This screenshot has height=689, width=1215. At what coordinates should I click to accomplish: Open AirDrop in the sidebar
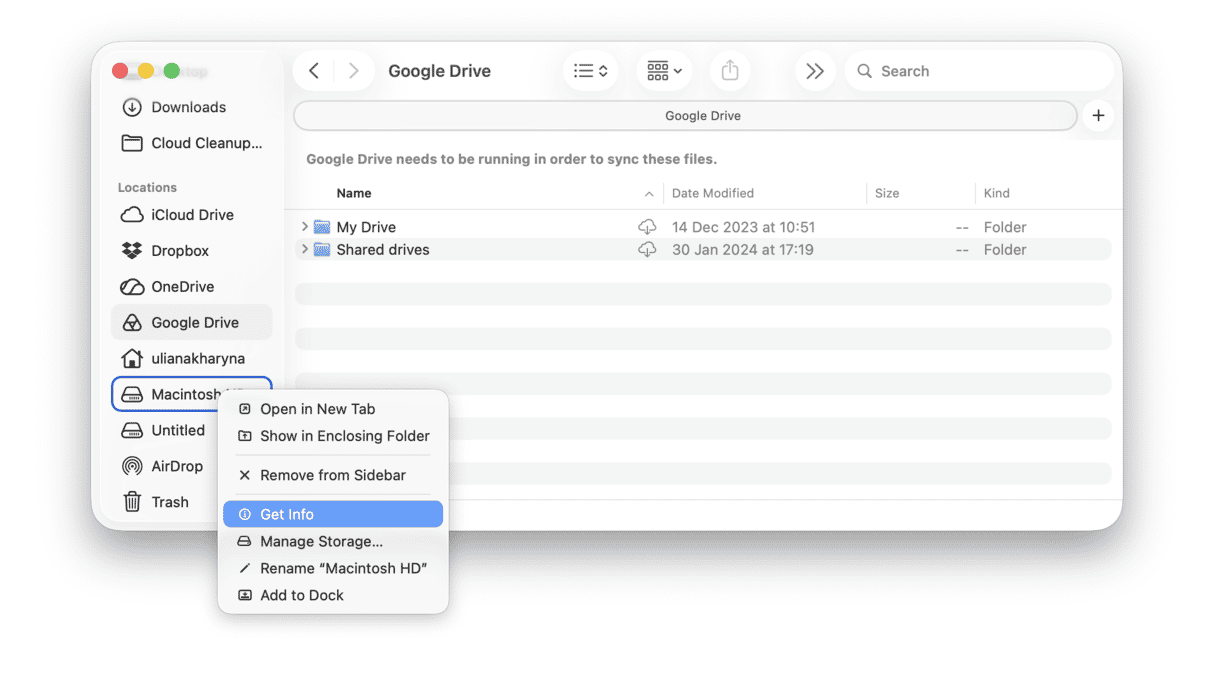177,467
